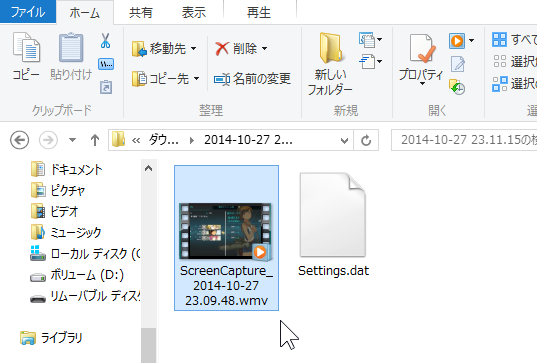
Task: Open the Copy to (コピー先) menu
Action: coord(166,79)
